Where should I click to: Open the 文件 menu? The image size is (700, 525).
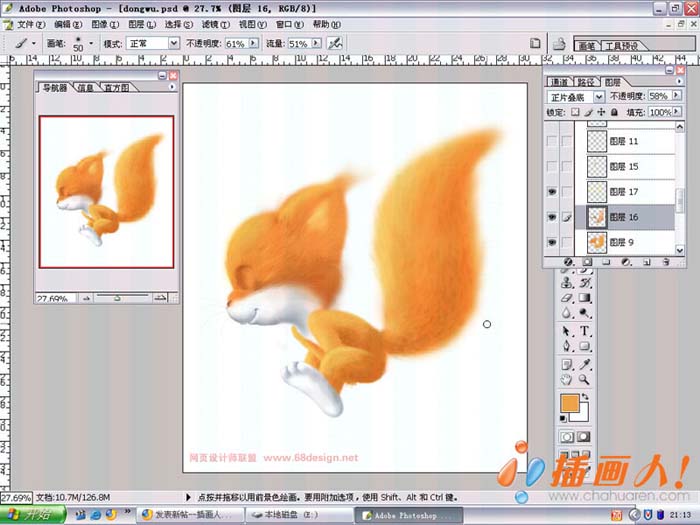(31, 24)
